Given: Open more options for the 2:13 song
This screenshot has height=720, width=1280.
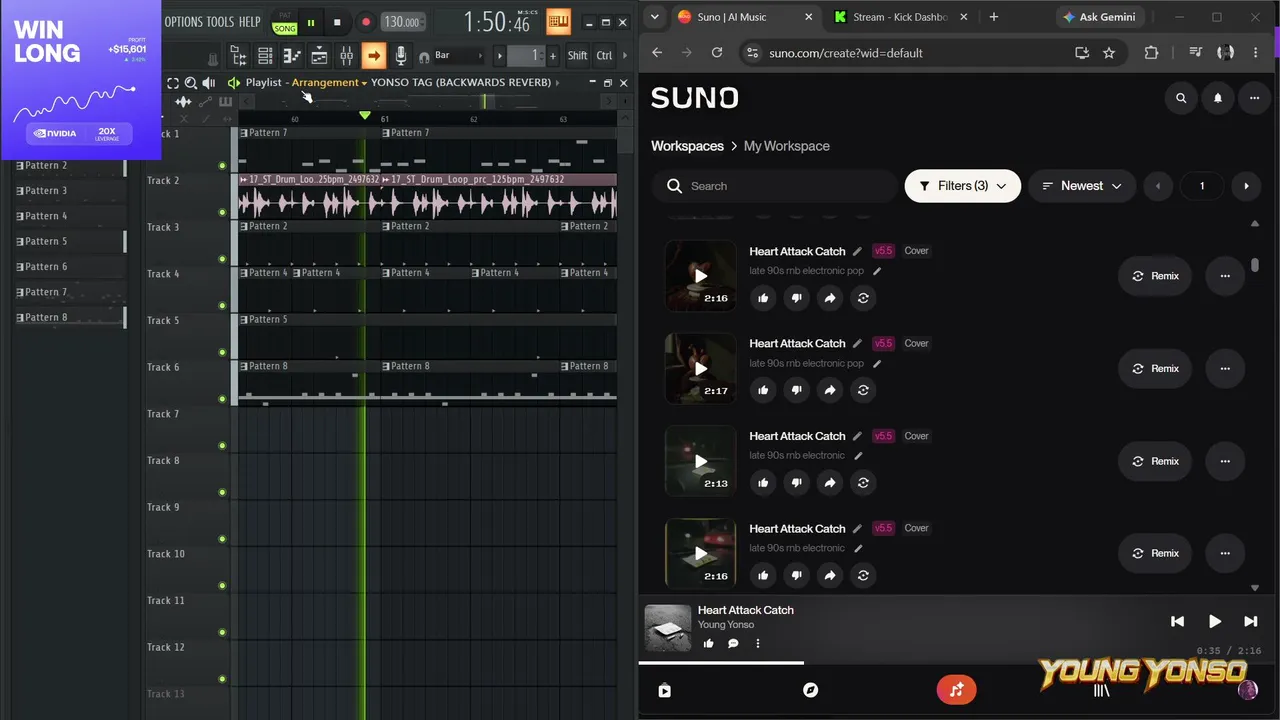Looking at the screenshot, I should pos(1225,461).
